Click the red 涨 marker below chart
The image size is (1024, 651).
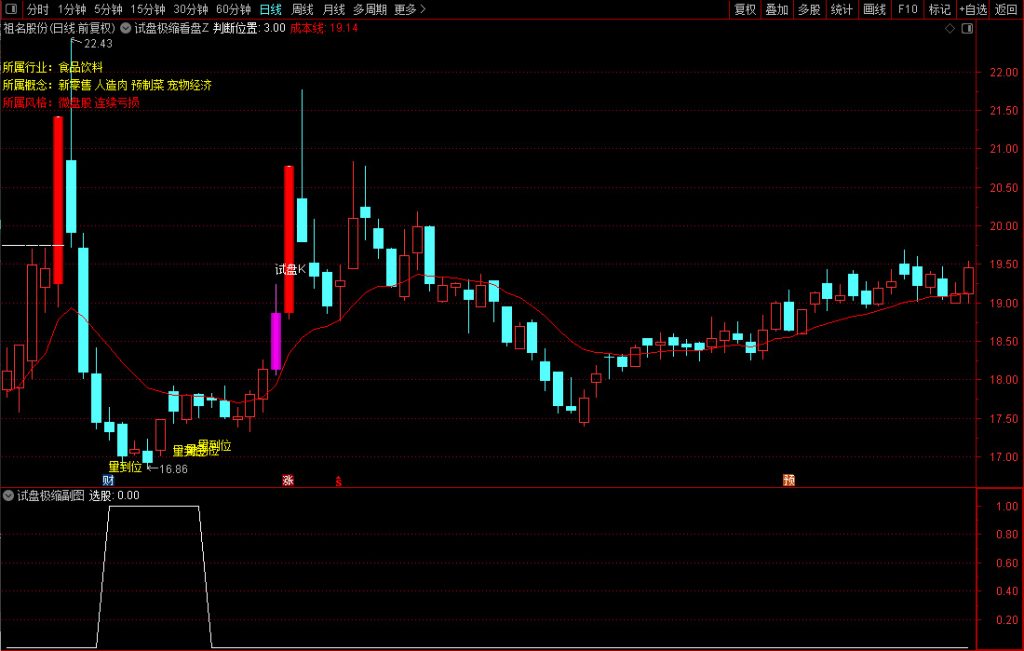coord(288,480)
